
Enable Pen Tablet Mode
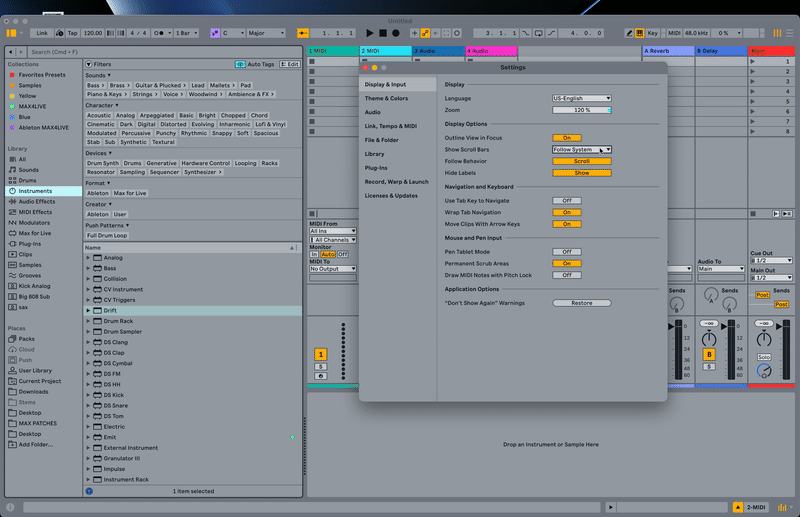point(566,252)
